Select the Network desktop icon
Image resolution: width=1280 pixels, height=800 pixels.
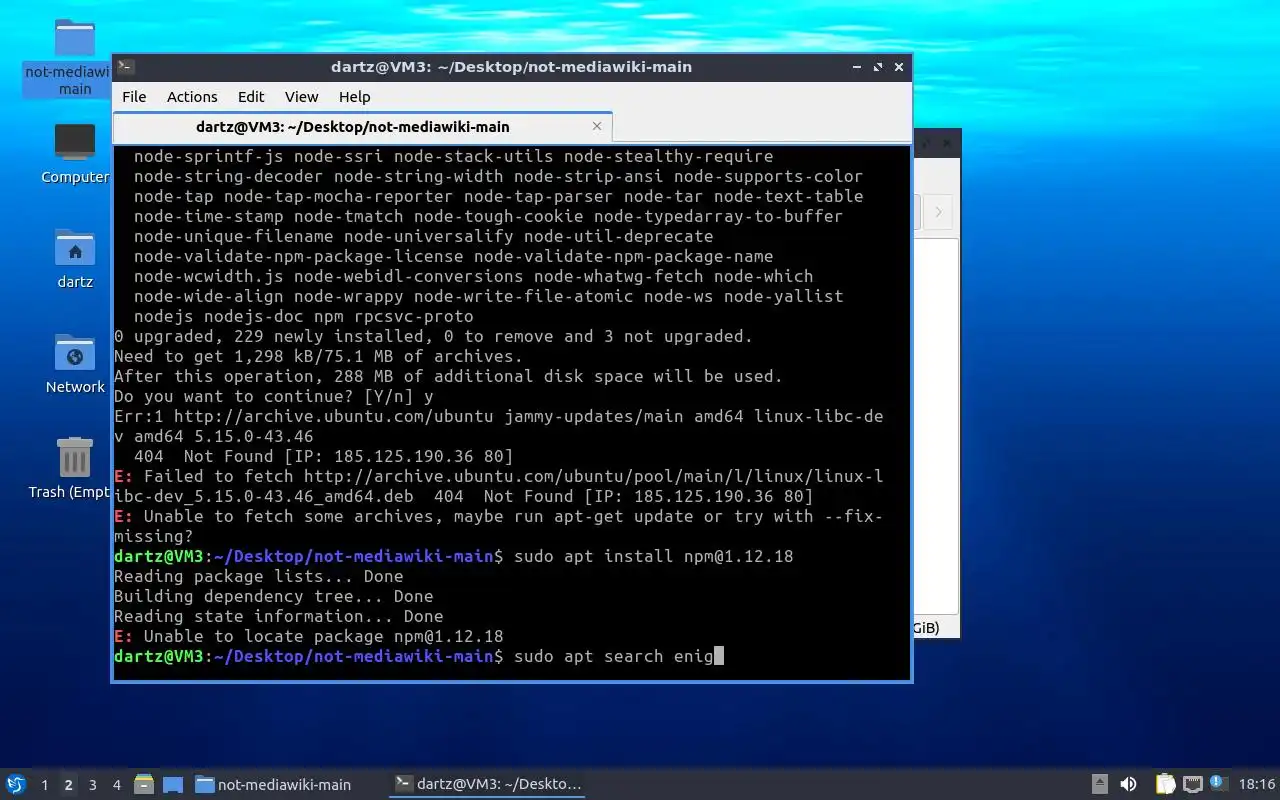[74, 364]
